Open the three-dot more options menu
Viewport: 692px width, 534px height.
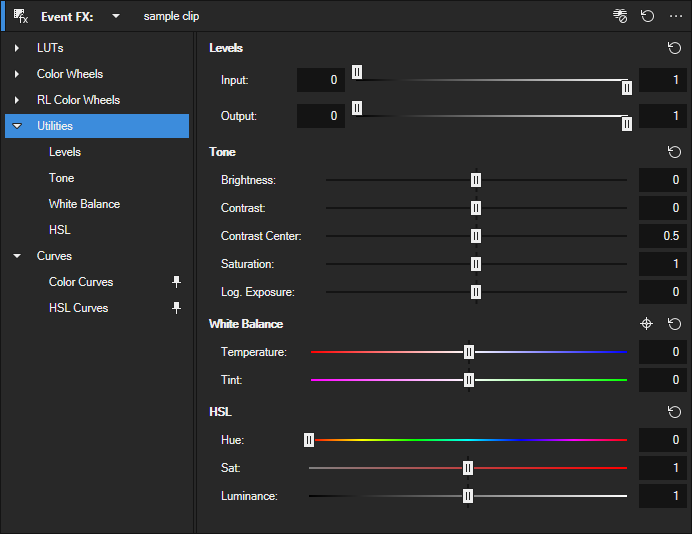(675, 16)
